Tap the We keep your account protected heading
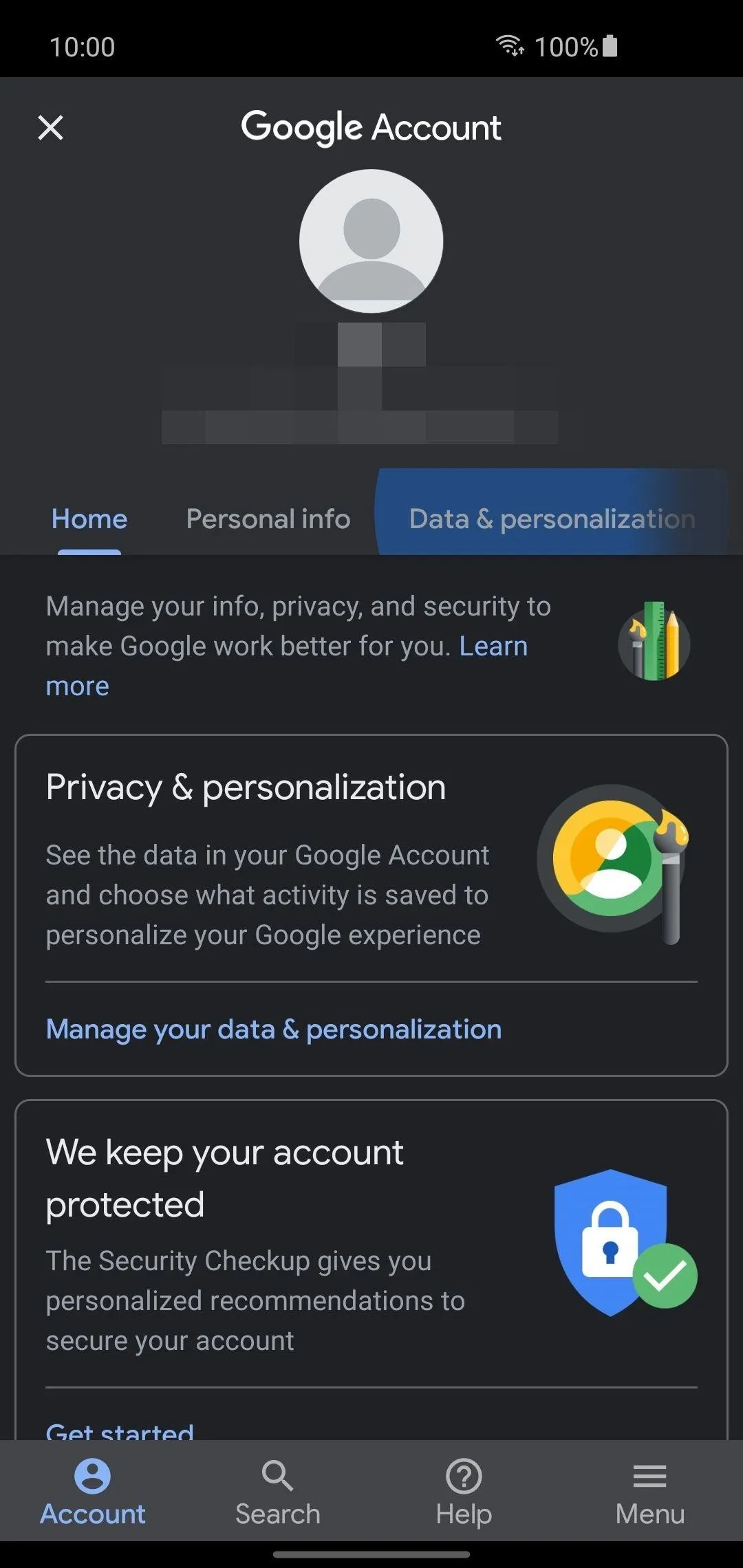 coord(224,1178)
